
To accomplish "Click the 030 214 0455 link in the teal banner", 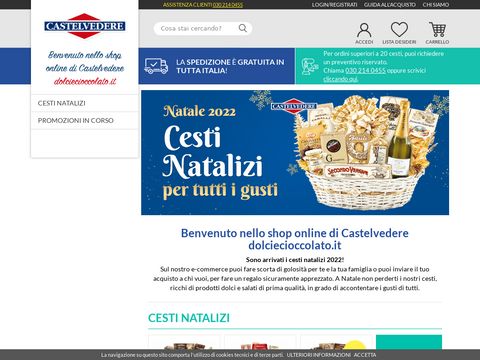I will tap(365, 70).
